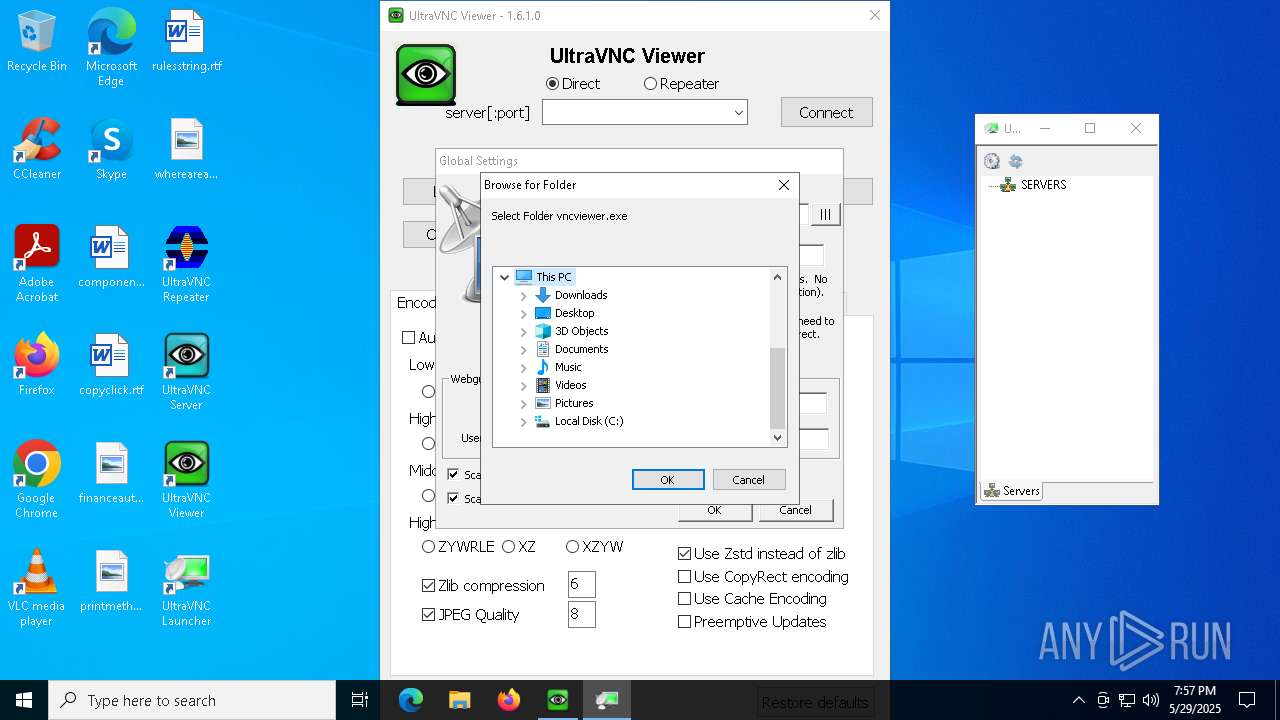The image size is (1280, 720).
Task: Expand the 3D Objects folder node
Action: [523, 331]
